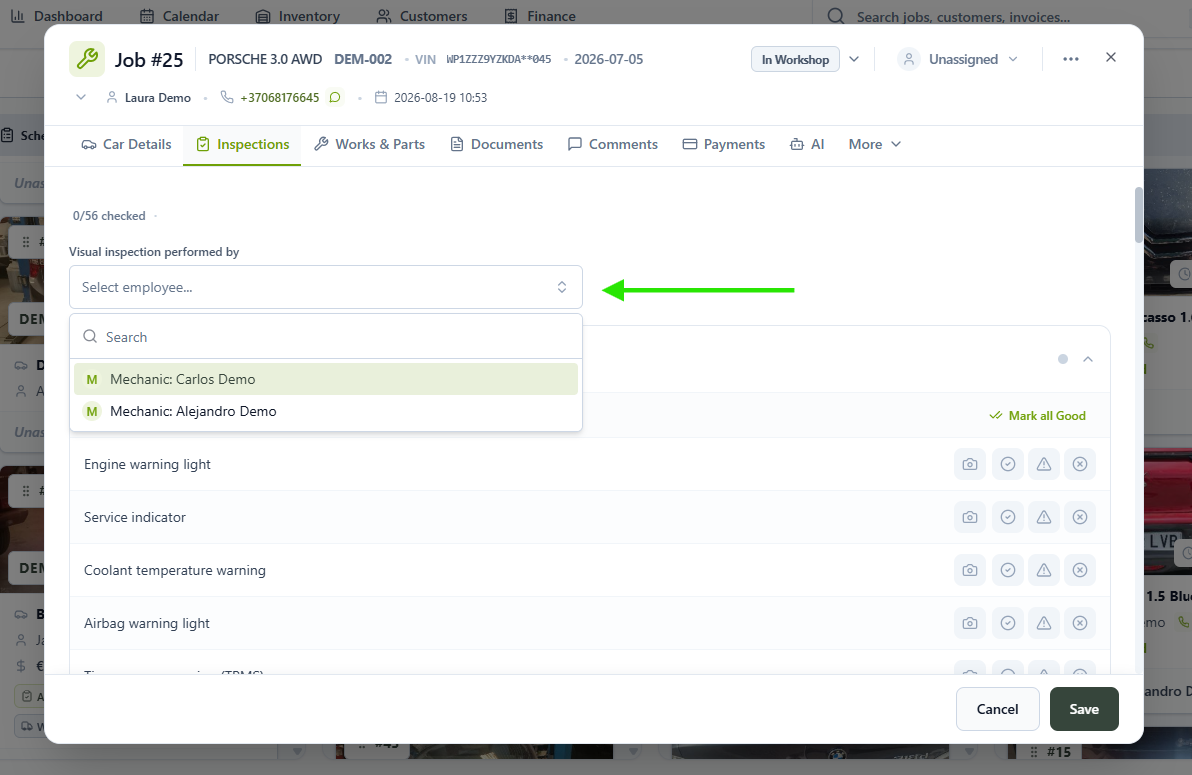Screen dimensions: 1192x775
Task: Open the Payments tab
Action: pyautogui.click(x=724, y=145)
